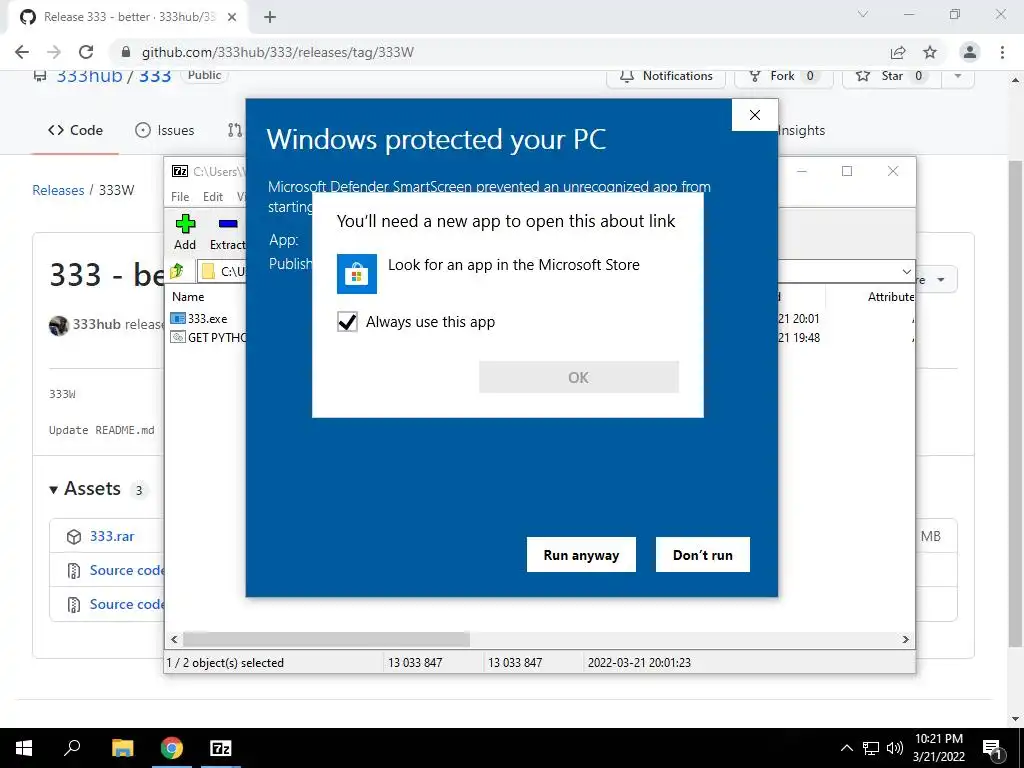Click 7-Zip horizontal scrollbar thumb
The width and height of the screenshot is (1024, 768).
tap(326, 639)
